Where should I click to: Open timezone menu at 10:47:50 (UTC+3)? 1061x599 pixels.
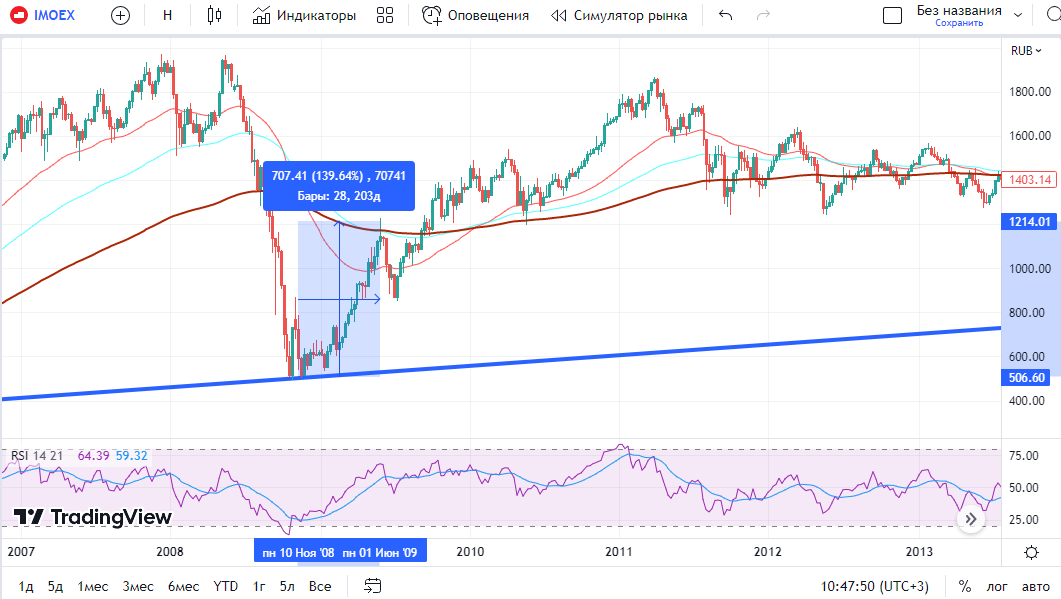(875, 586)
